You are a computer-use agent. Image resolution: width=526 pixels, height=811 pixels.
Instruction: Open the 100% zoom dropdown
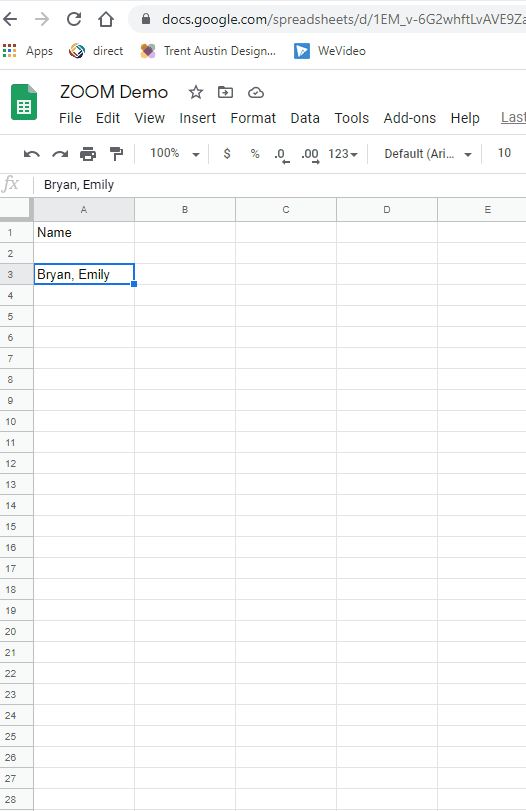click(175, 154)
